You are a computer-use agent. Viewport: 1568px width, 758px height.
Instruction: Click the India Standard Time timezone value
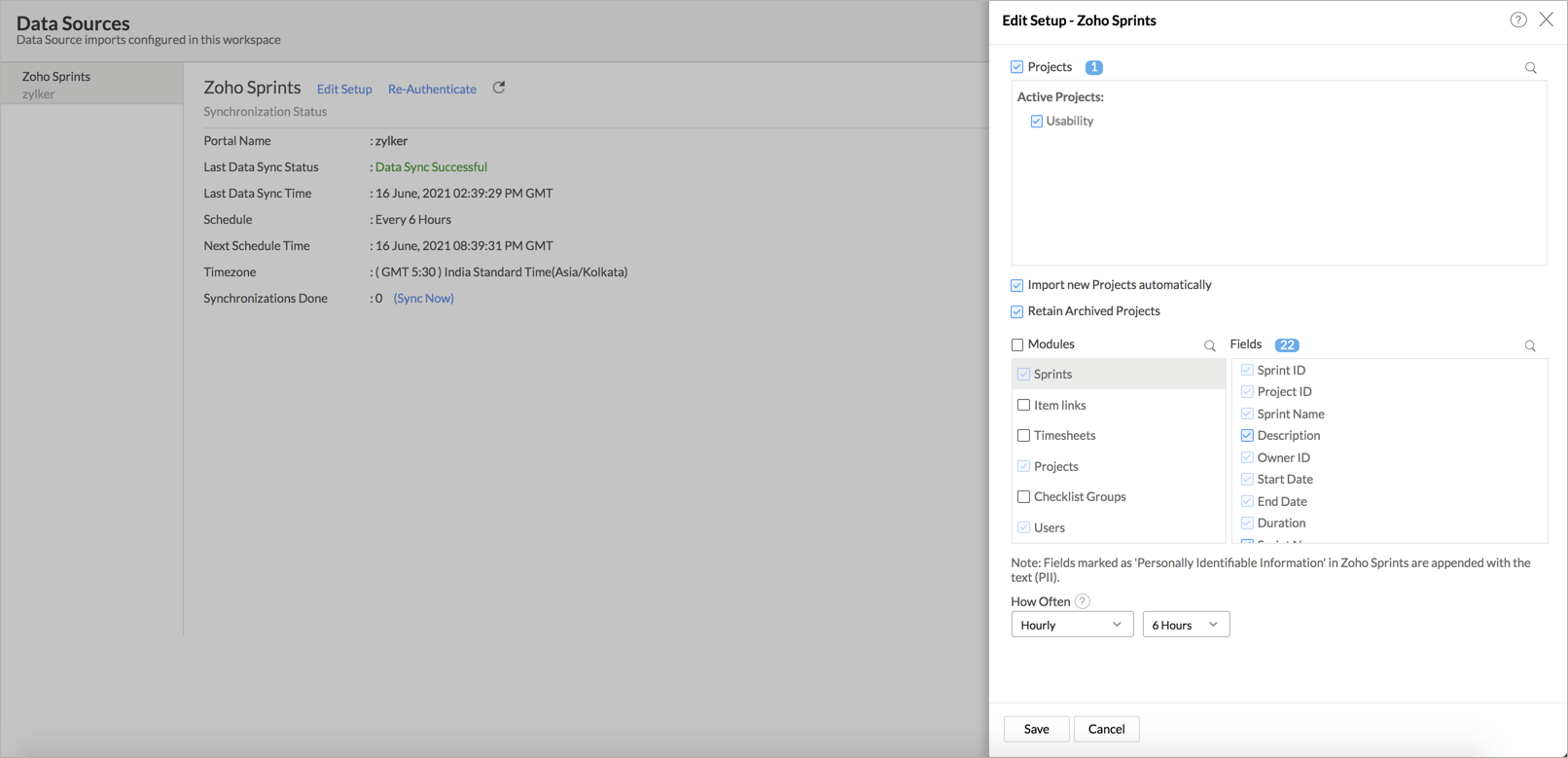(x=501, y=271)
